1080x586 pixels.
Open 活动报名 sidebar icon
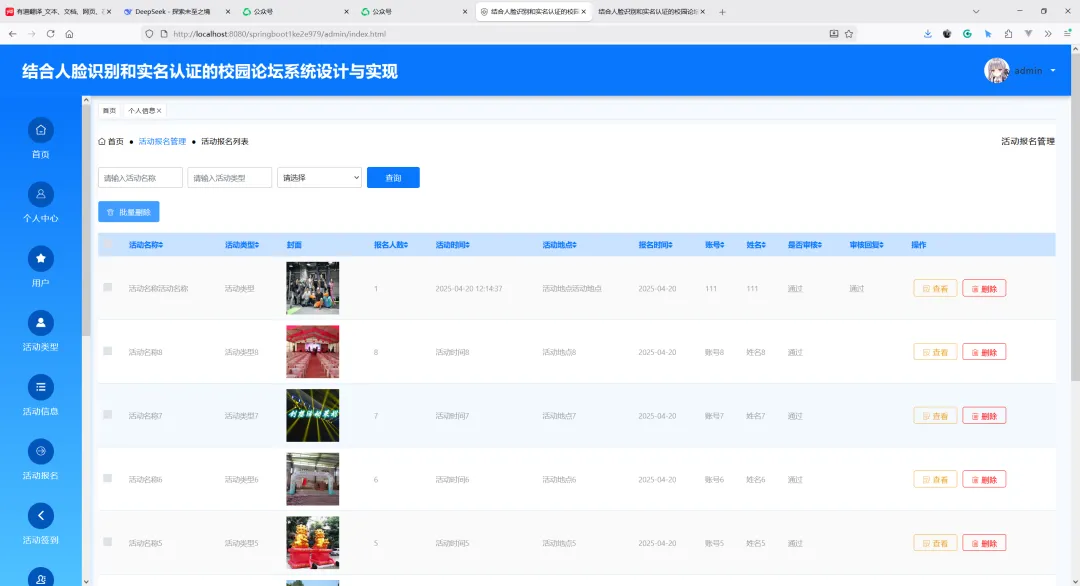(41, 452)
